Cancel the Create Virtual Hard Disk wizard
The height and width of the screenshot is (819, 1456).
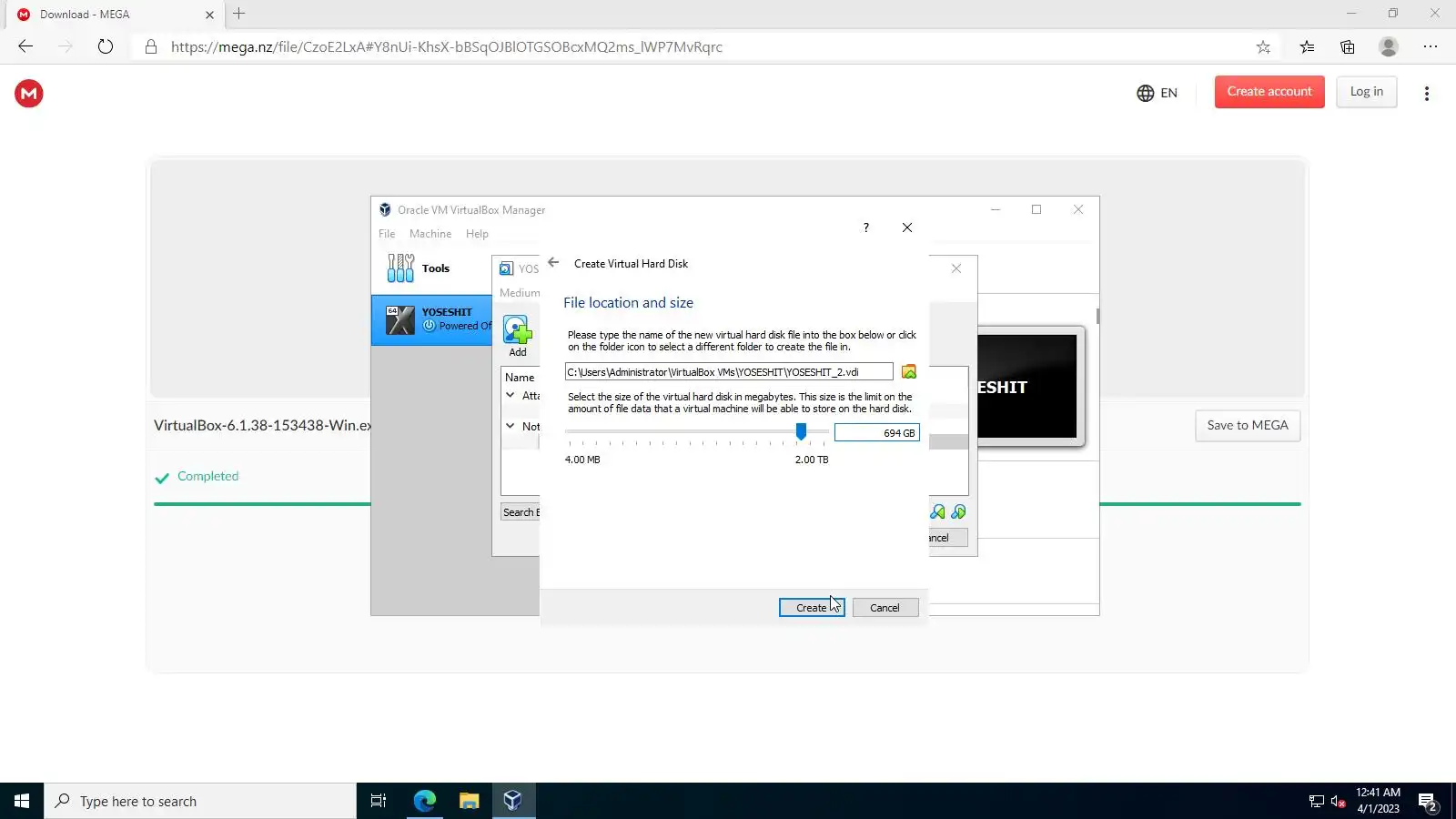pos(885,608)
